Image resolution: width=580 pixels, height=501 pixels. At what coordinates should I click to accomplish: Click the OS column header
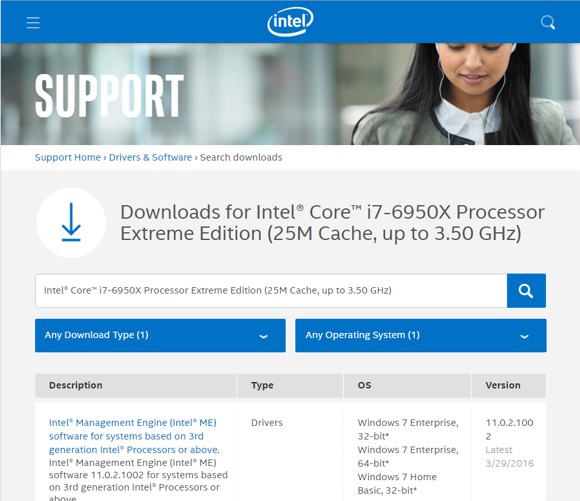pyautogui.click(x=407, y=385)
